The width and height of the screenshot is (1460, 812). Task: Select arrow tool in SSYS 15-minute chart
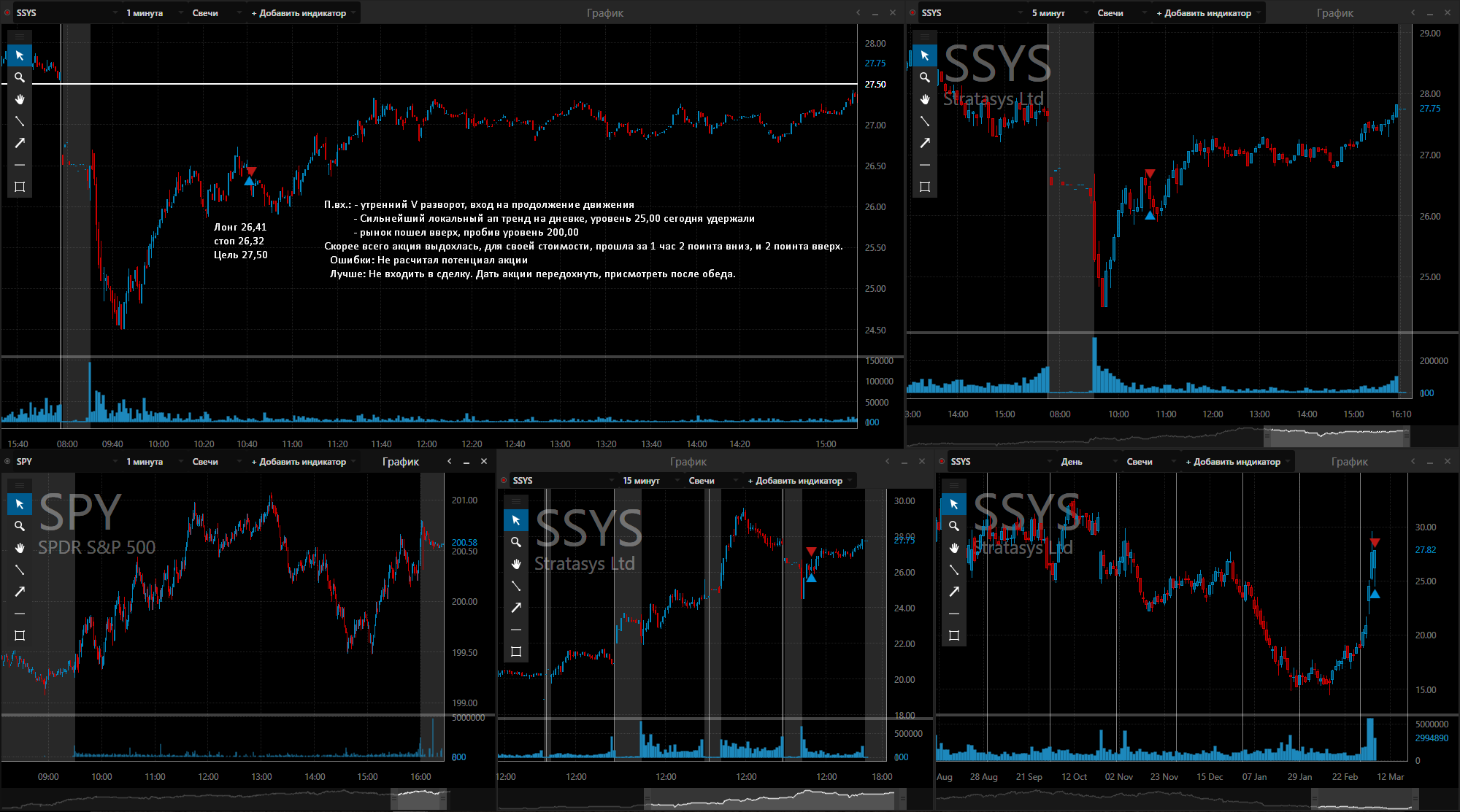pyautogui.click(x=516, y=608)
